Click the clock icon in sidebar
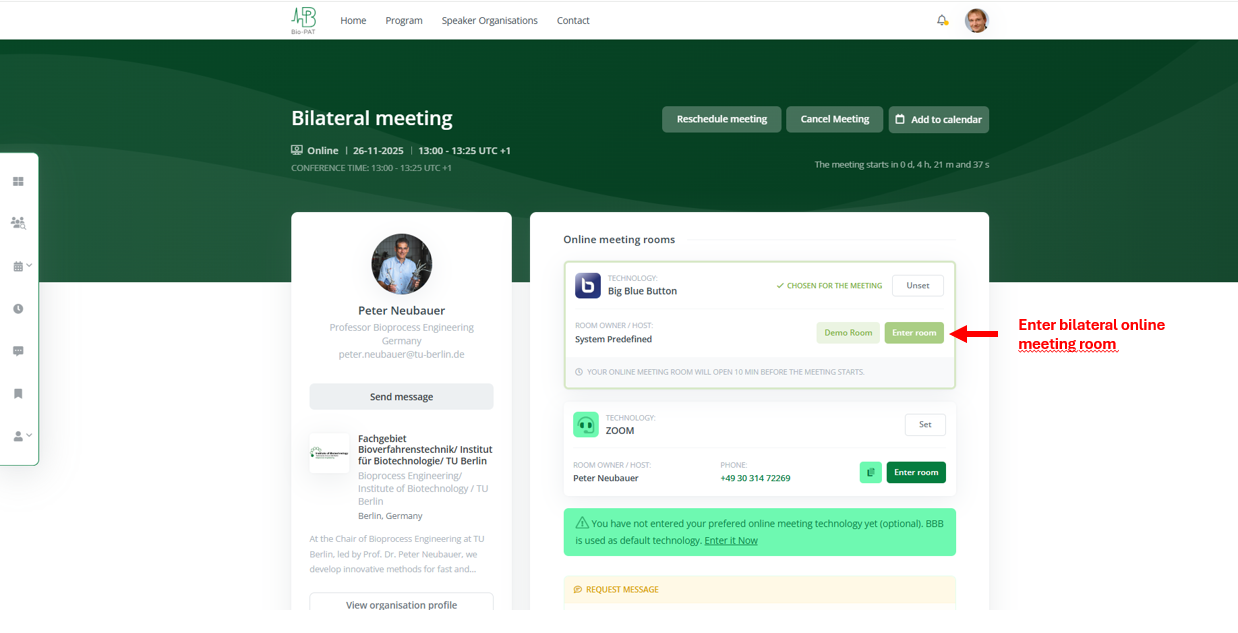The width and height of the screenshot is (1238, 633). 18,309
